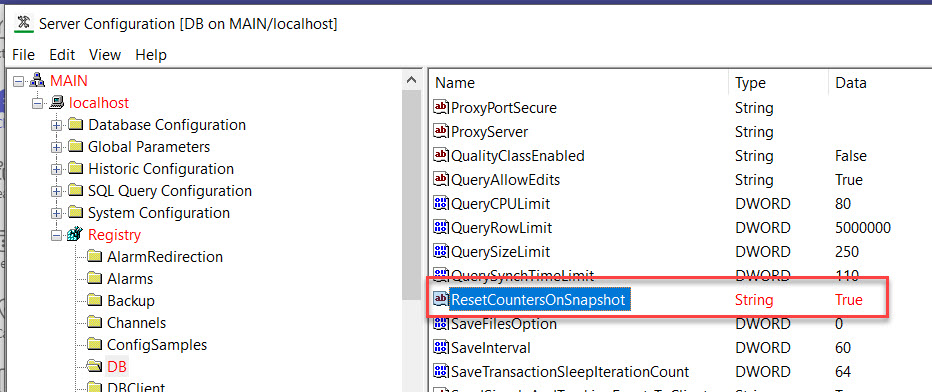932x392 pixels.
Task: Select the Alarms registry key
Action: [x=130, y=279]
